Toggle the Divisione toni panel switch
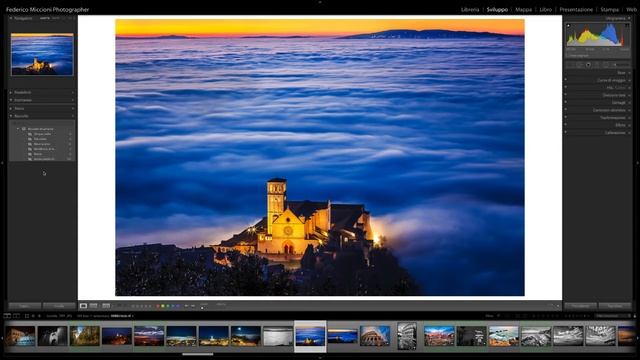This screenshot has height=360, width=640. pos(566,94)
